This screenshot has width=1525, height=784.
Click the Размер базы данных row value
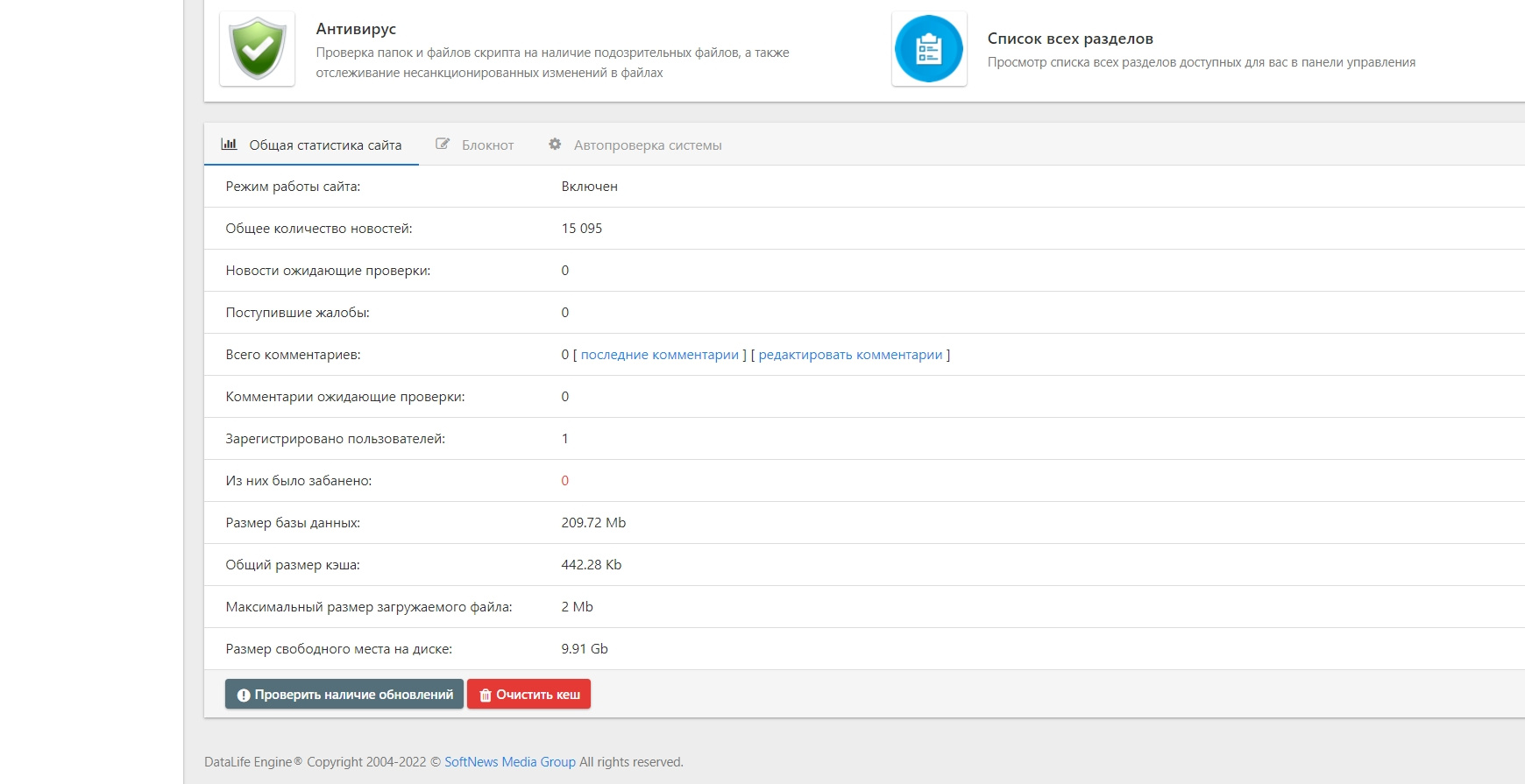593,523
